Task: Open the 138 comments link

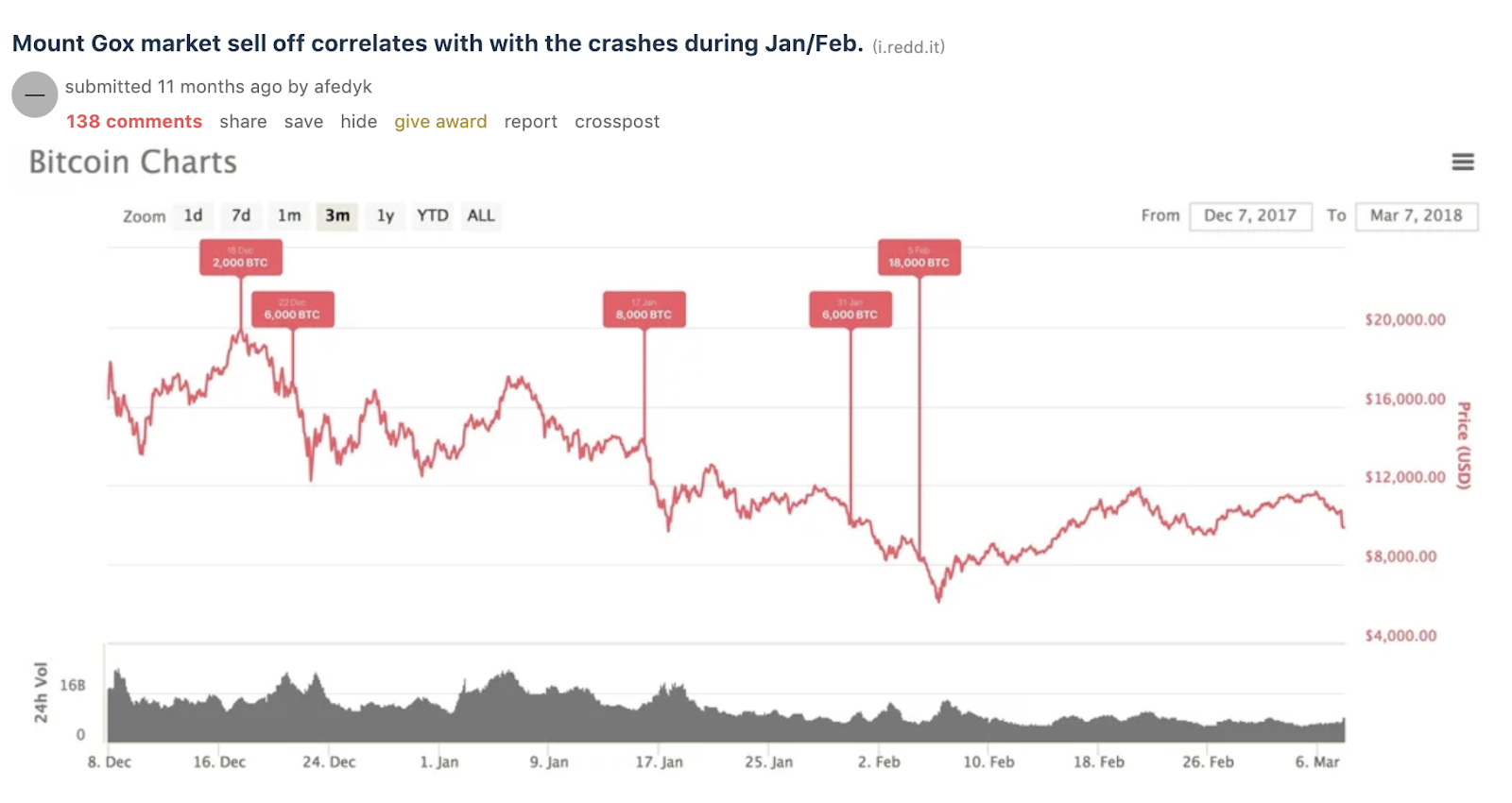Action: tap(134, 122)
